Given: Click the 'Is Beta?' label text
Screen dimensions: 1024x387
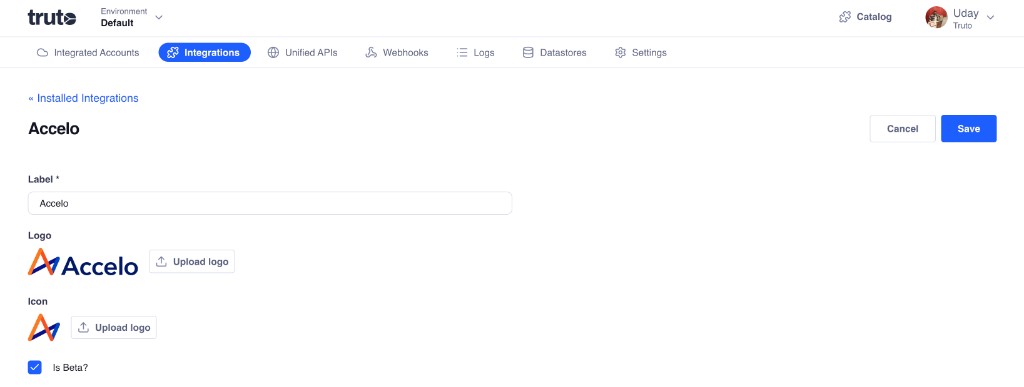Looking at the screenshot, I should point(71,368).
